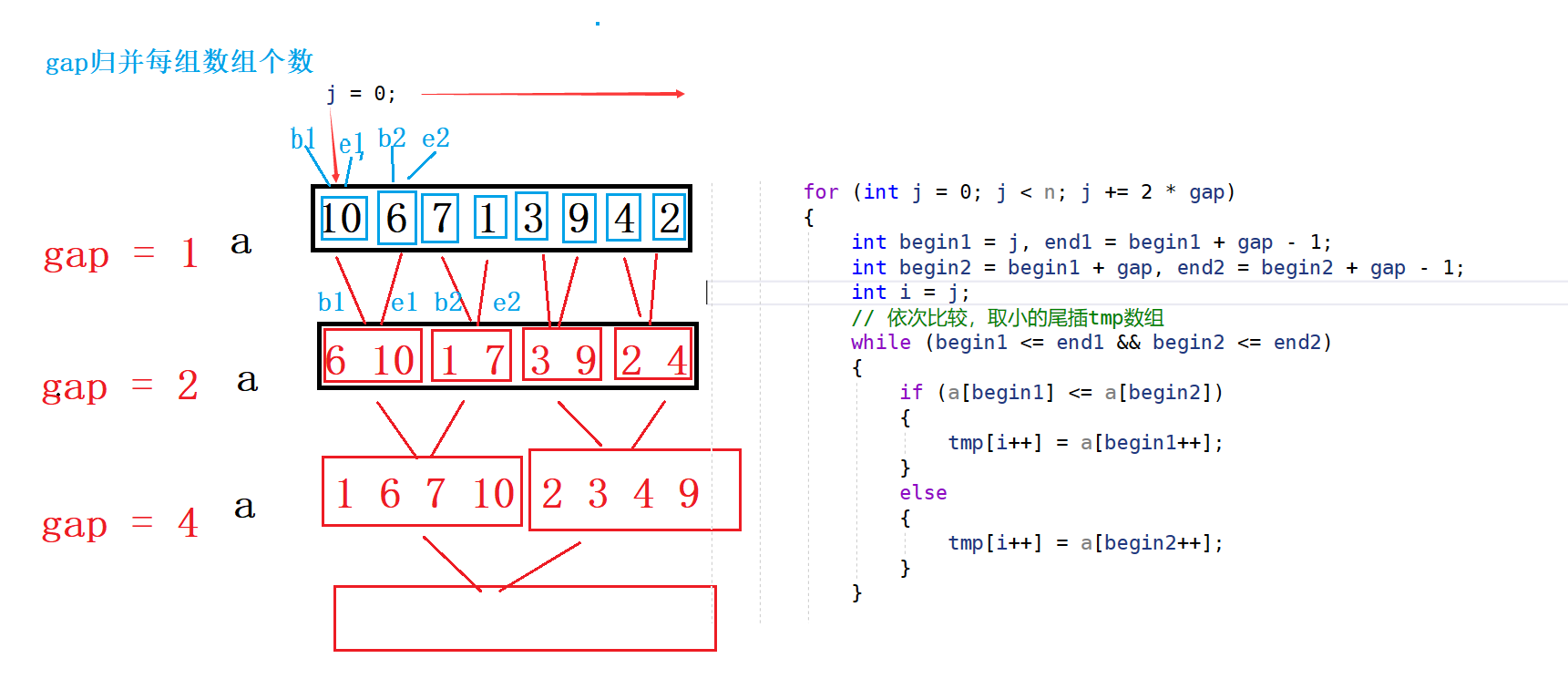This screenshot has width=1568, height=679.
Task: Click the "j = 0;" text above the array
Action: 361,94
